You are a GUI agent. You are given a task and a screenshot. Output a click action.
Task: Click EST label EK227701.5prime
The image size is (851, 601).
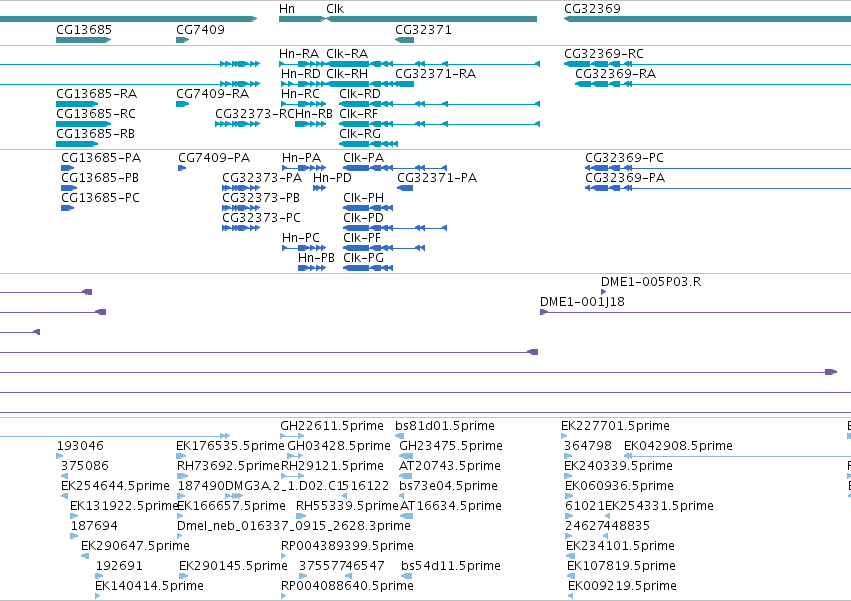[615, 426]
